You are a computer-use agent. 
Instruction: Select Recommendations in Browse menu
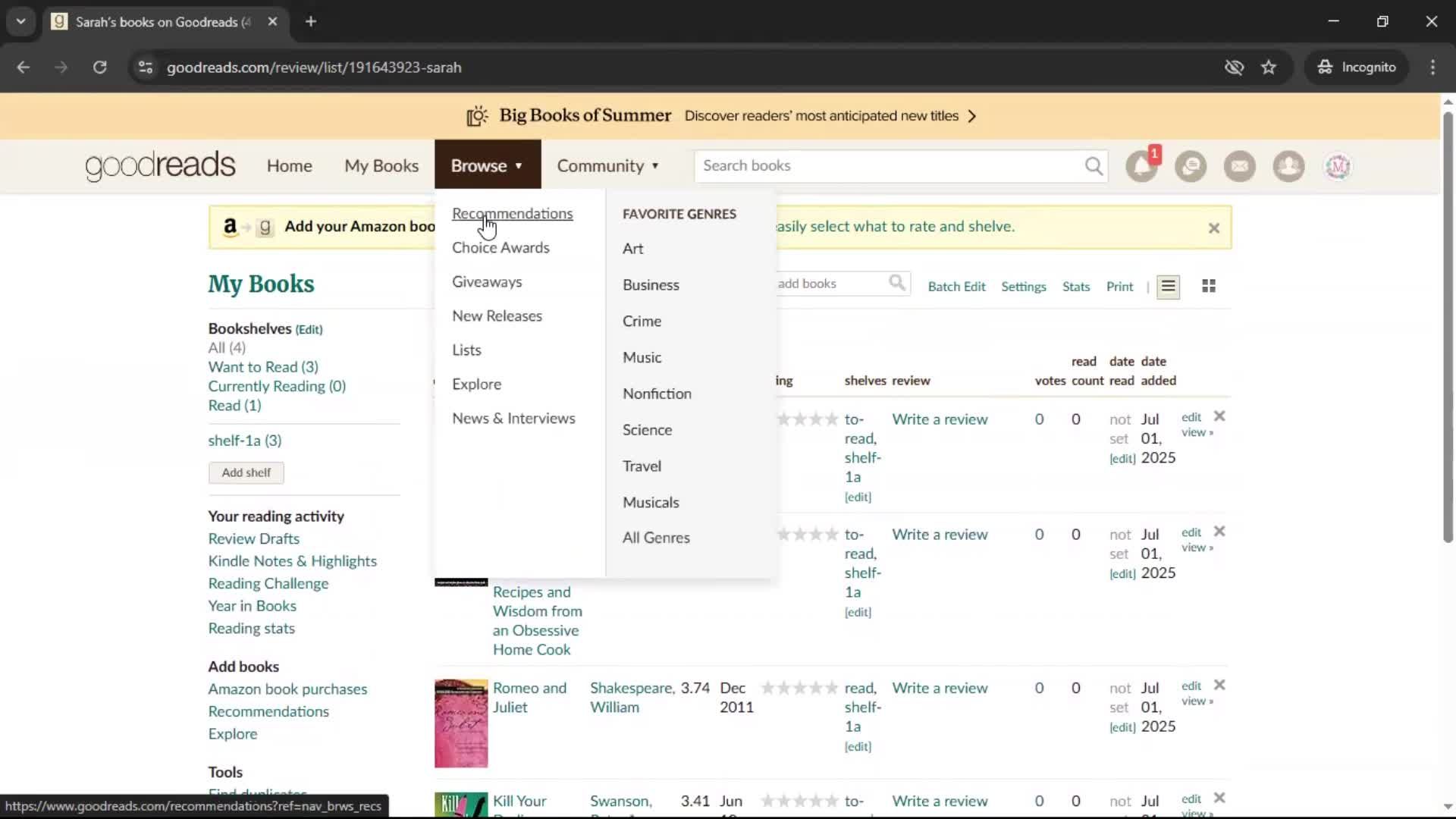[x=513, y=214]
